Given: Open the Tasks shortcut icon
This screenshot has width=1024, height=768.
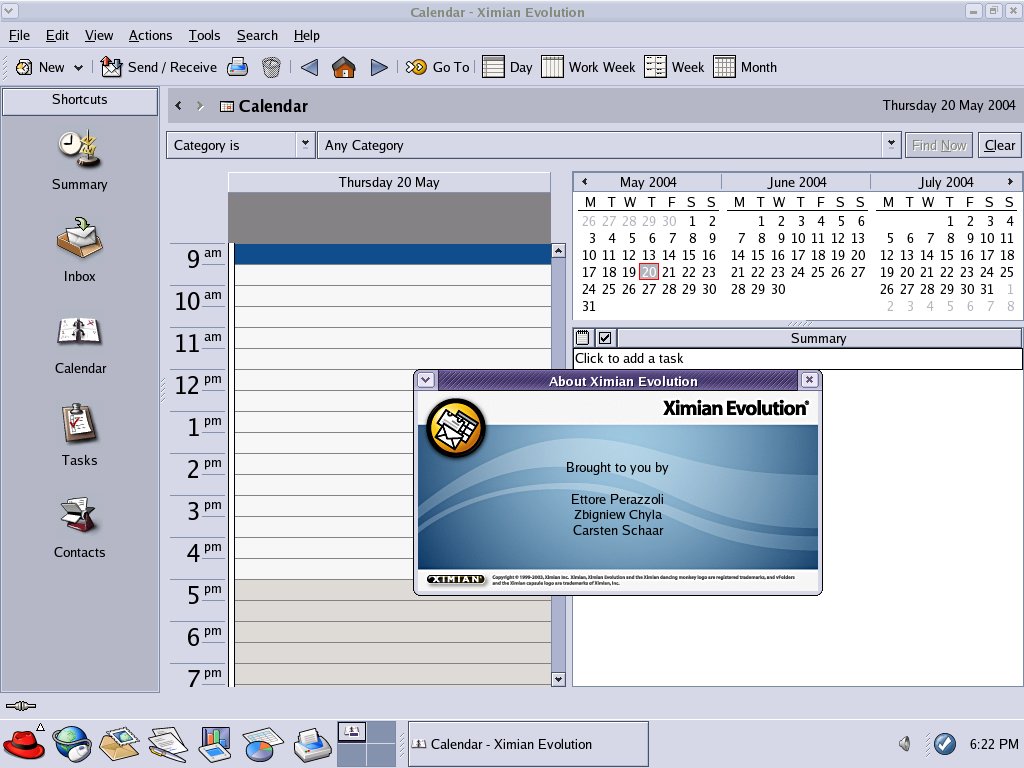Looking at the screenshot, I should (79, 426).
